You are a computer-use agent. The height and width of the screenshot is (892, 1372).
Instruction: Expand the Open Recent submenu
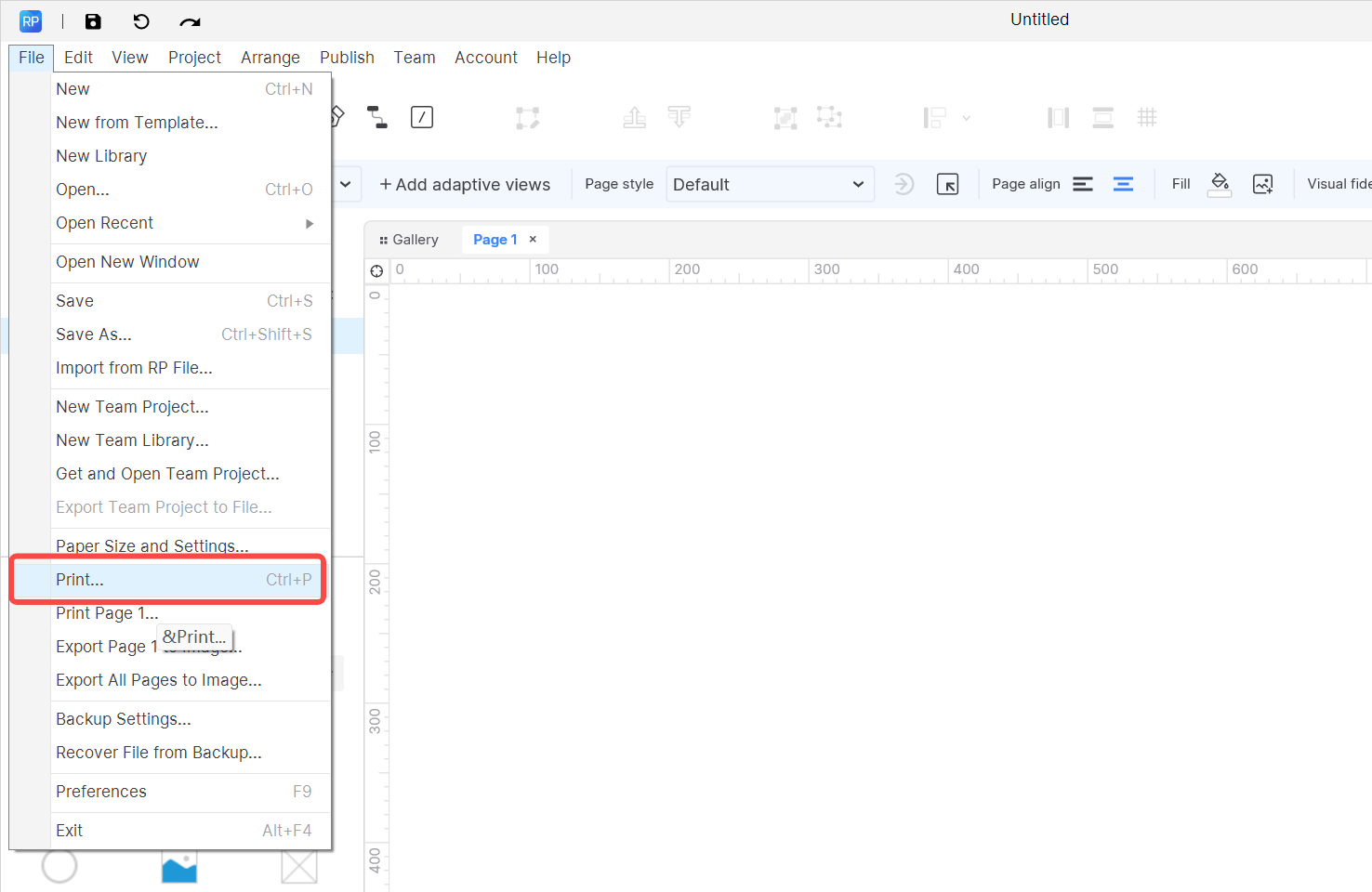(x=309, y=223)
